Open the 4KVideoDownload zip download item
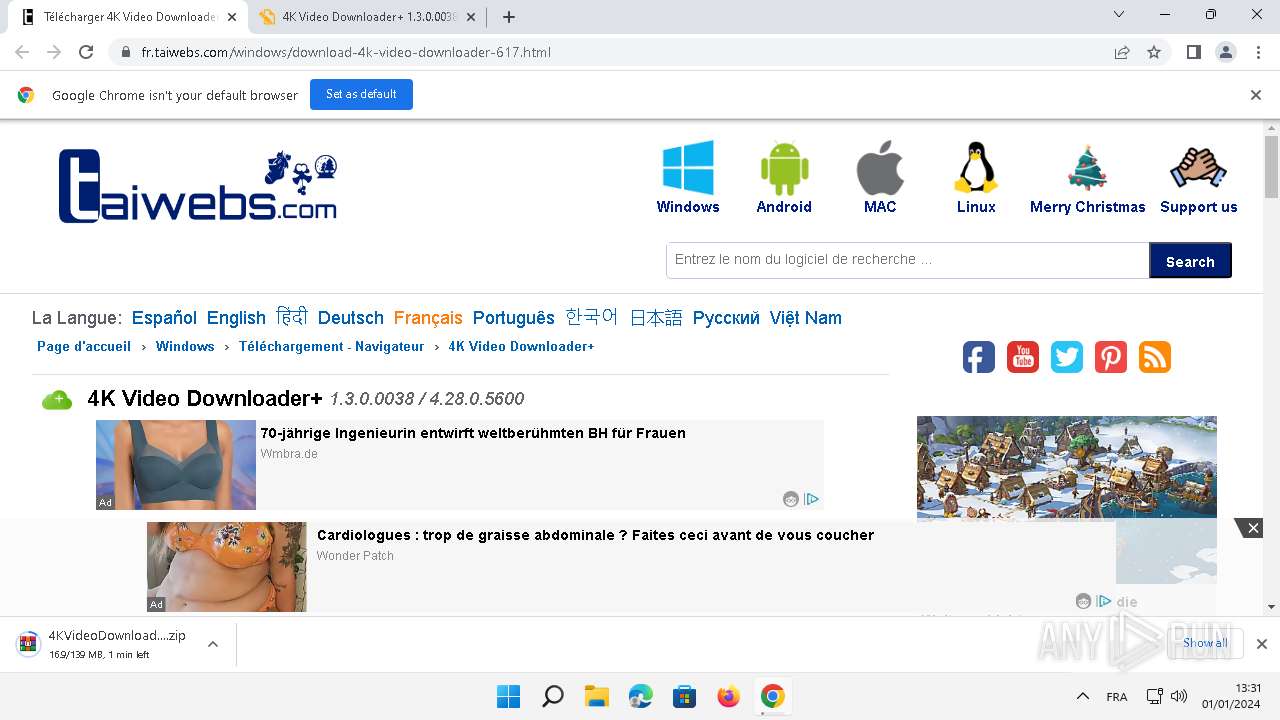The height and width of the screenshot is (720, 1280). coord(117,644)
